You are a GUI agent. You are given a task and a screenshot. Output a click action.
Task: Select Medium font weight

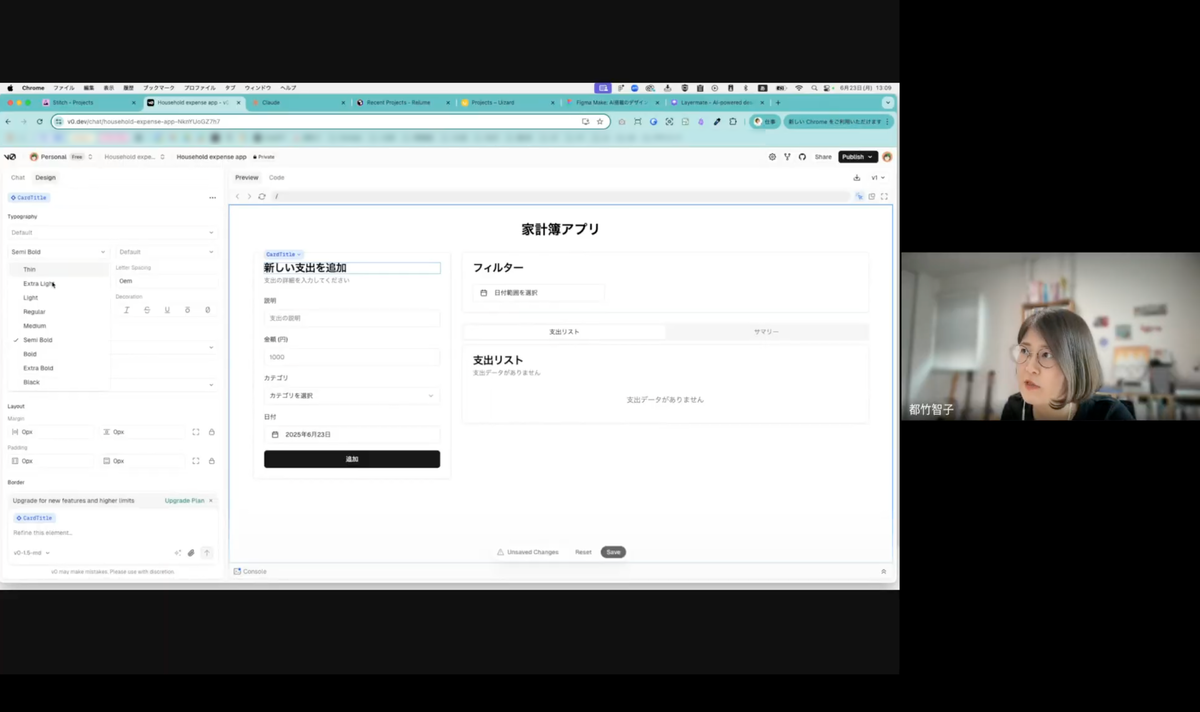pyautogui.click(x=59, y=326)
